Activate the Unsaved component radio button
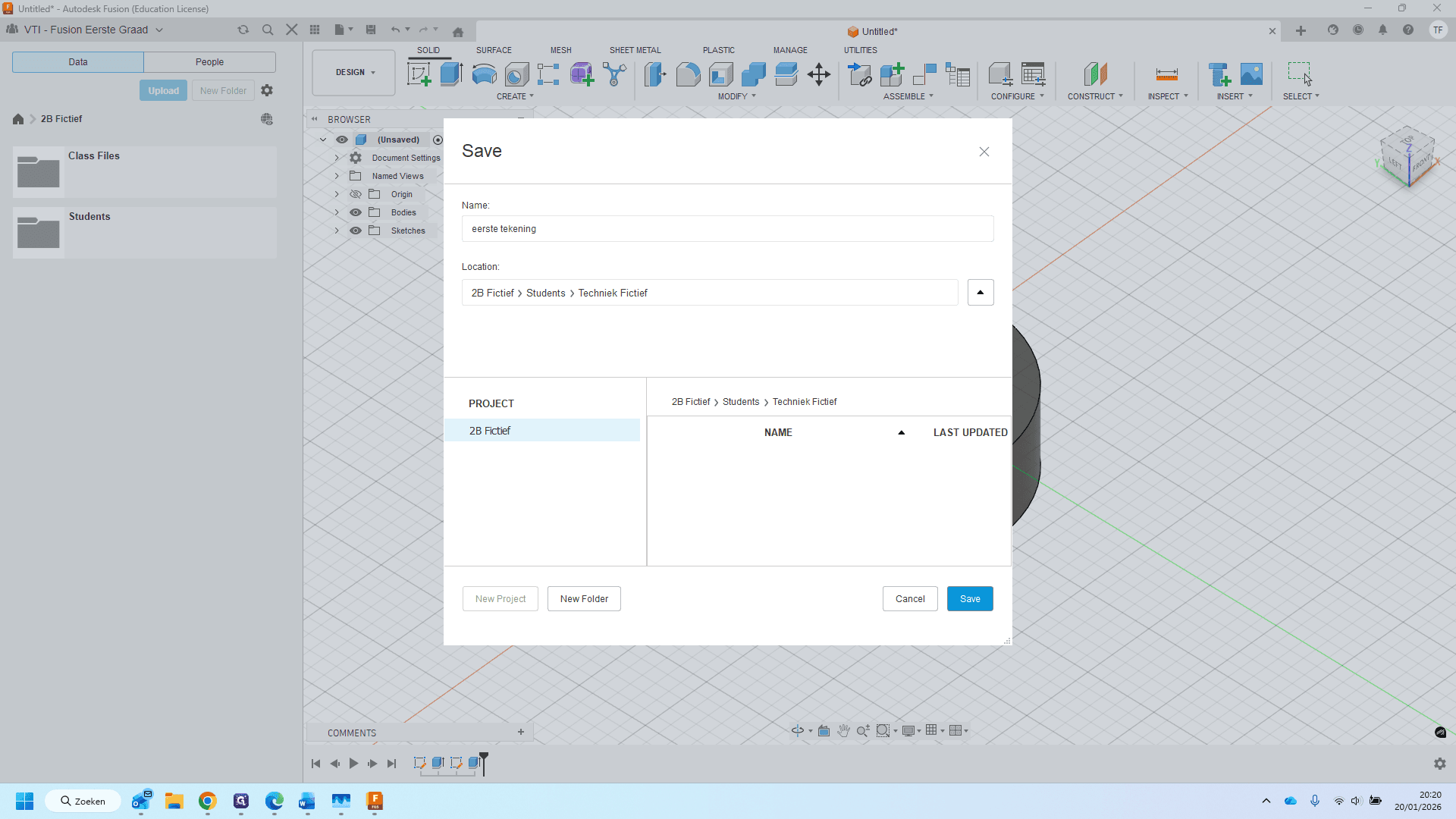The width and height of the screenshot is (1456, 819). tap(438, 140)
